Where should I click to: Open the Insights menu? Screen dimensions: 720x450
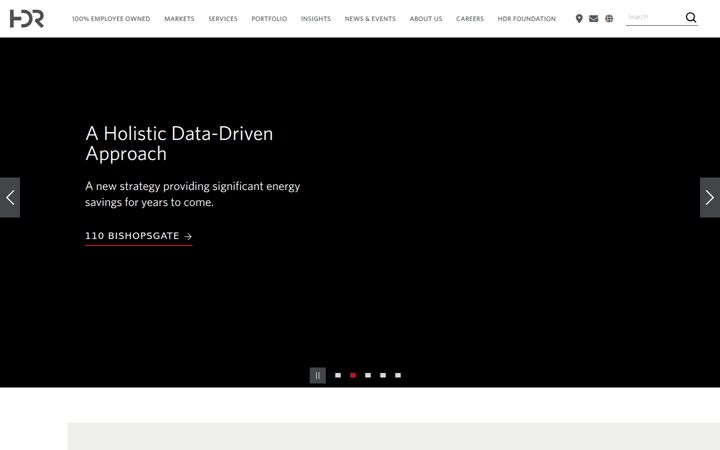click(315, 19)
